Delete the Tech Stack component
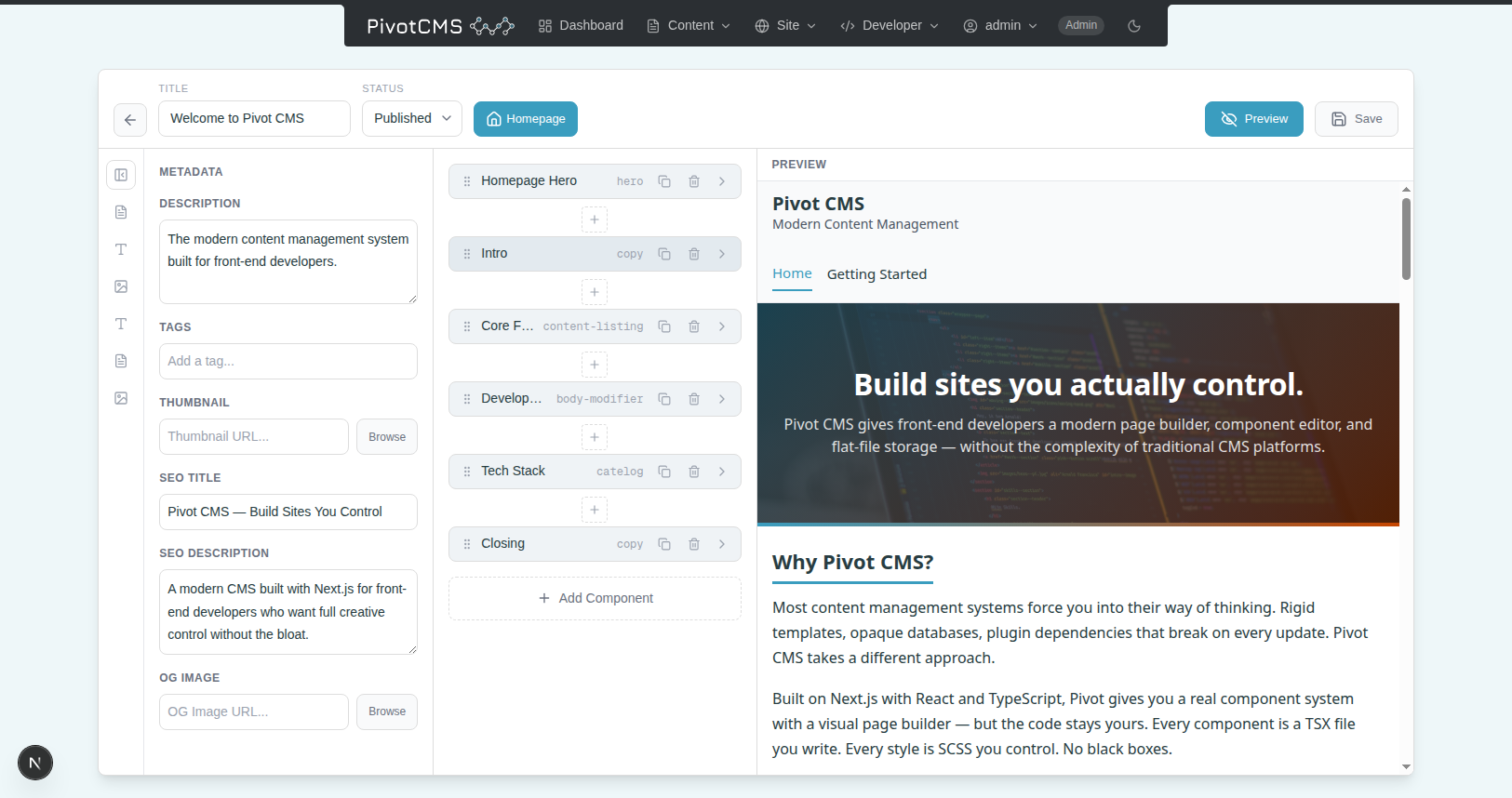The image size is (1512, 798). tap(694, 472)
